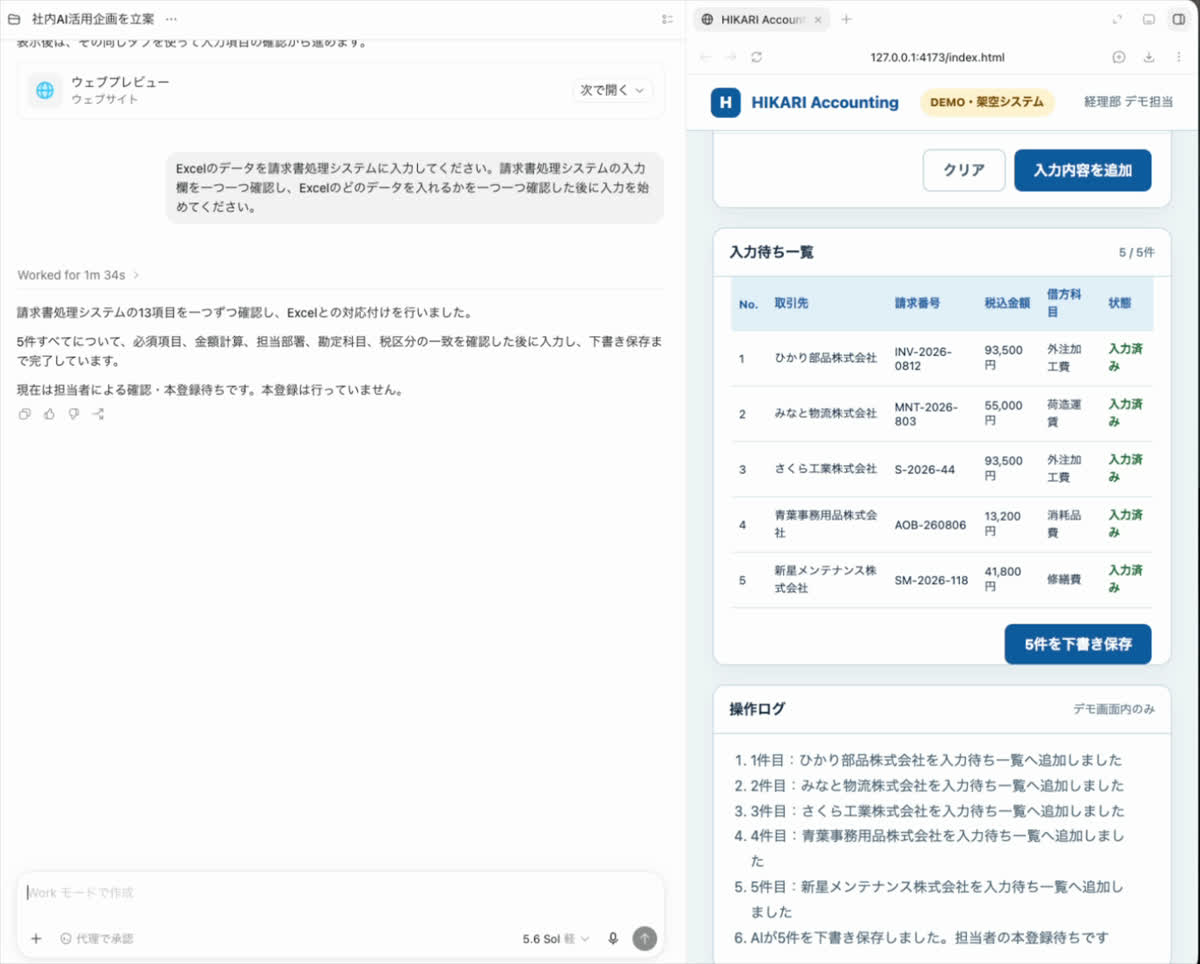The image size is (1200, 964).
Task: Click the 13,200円 amount cell
Action: pos(1003,524)
